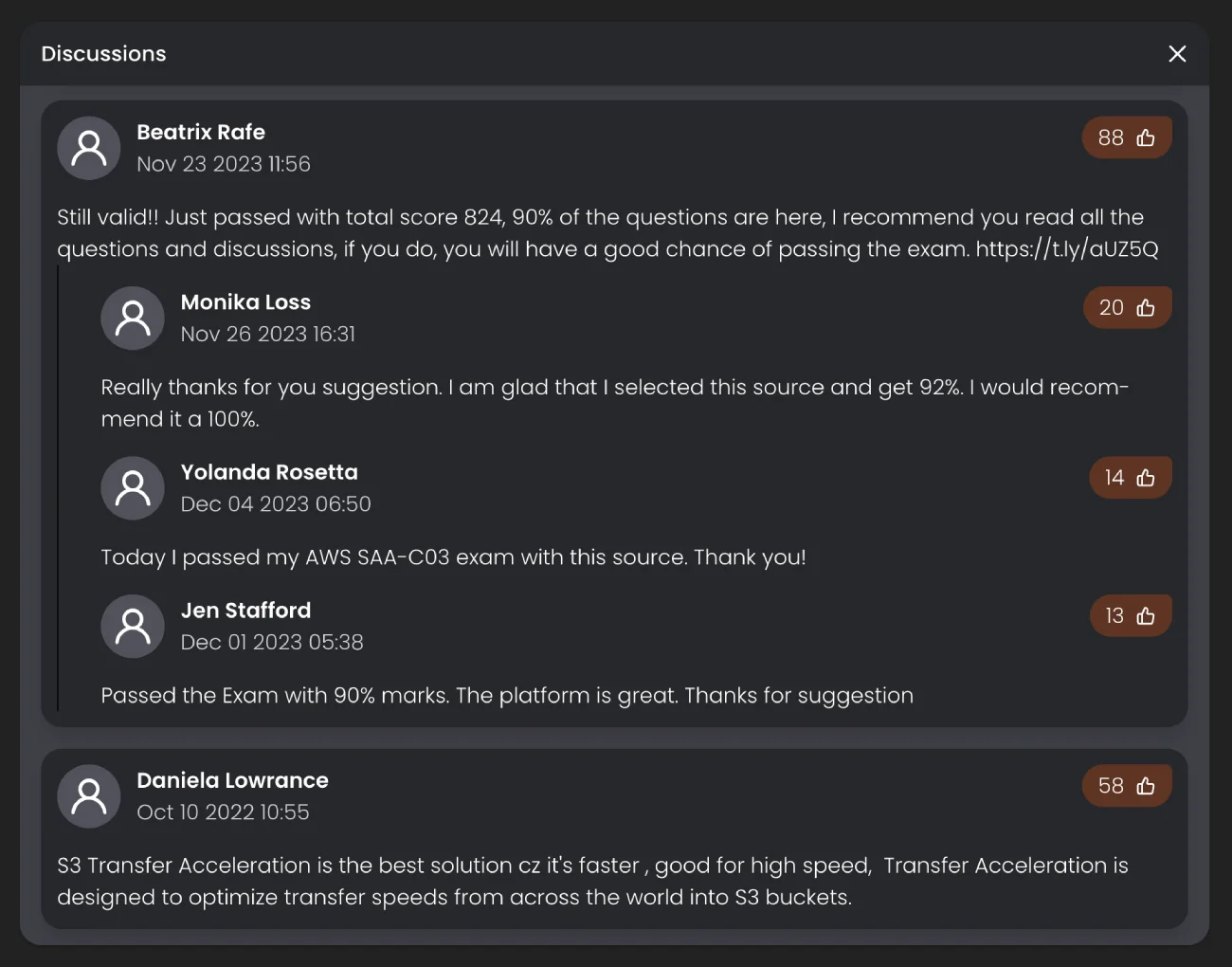Click the Discussions heading
1232x967 pixels.
tap(103, 54)
